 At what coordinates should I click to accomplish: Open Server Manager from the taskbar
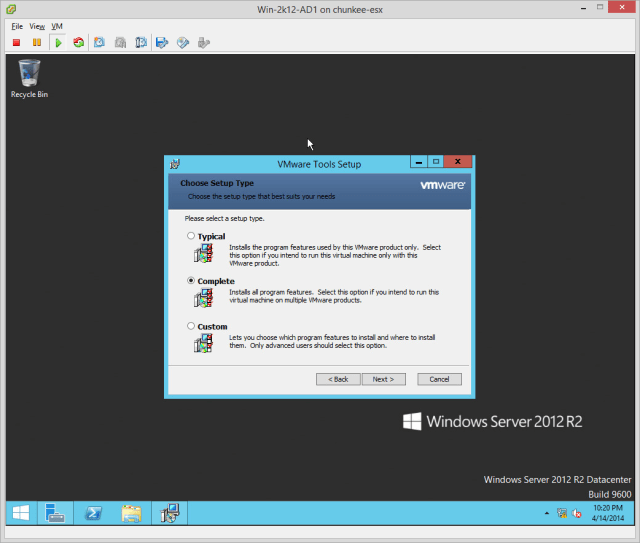(55, 513)
